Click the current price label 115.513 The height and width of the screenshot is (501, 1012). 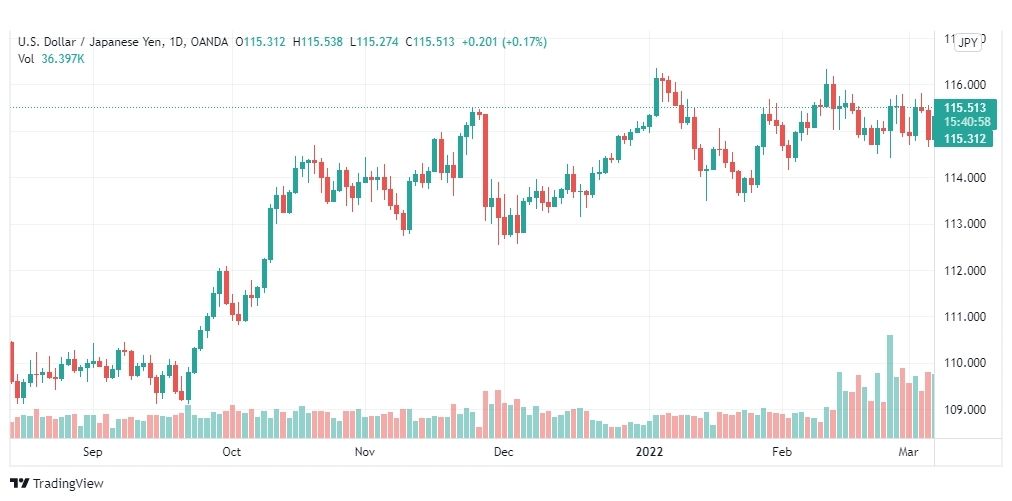[964, 108]
